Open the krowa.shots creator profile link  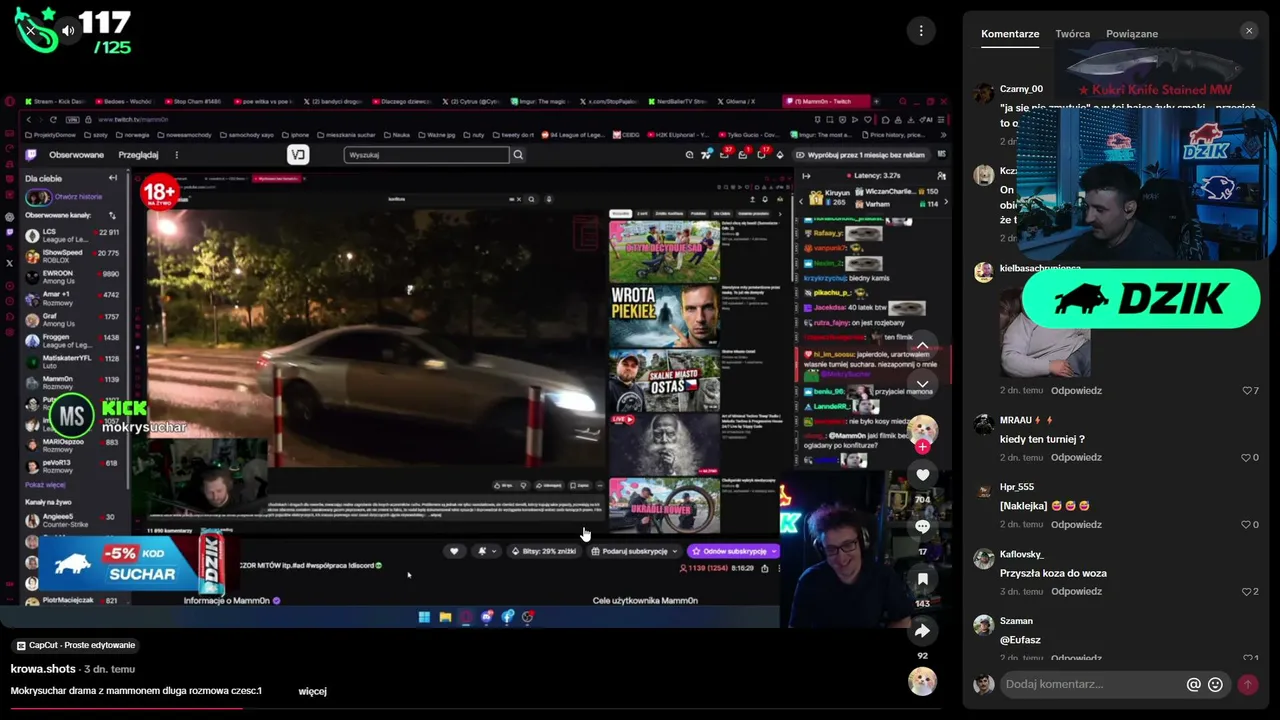click(43, 669)
